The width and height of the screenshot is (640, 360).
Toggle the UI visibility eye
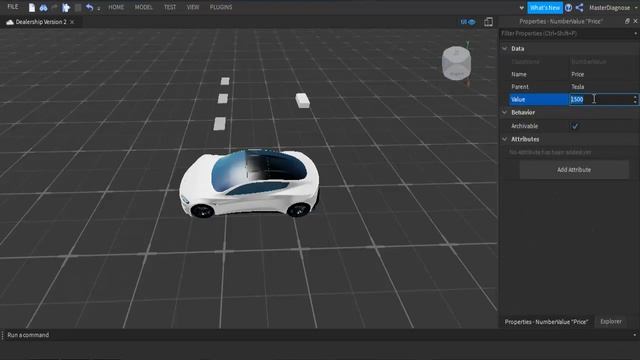point(468,22)
